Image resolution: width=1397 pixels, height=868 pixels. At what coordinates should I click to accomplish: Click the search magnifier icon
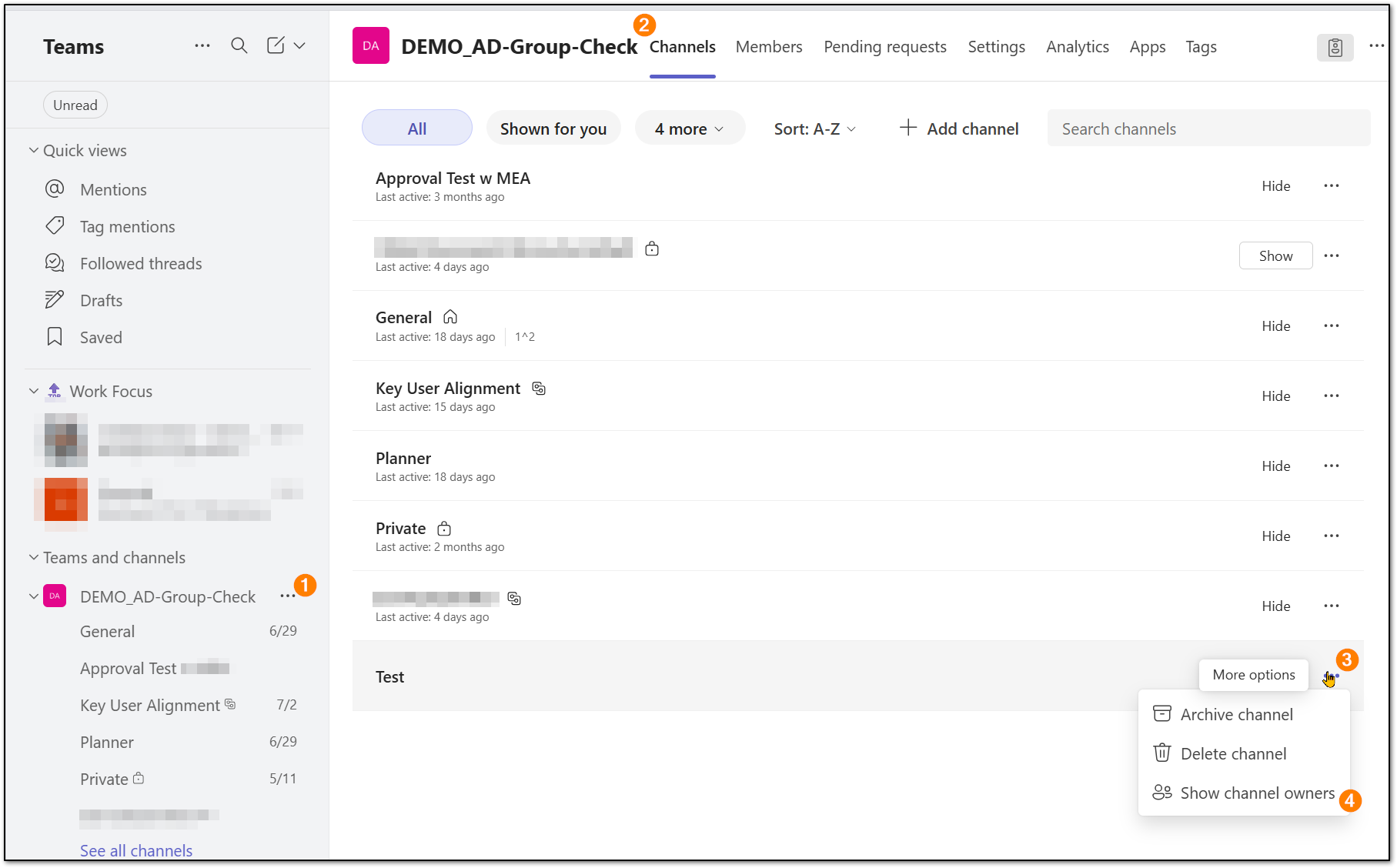point(239,46)
